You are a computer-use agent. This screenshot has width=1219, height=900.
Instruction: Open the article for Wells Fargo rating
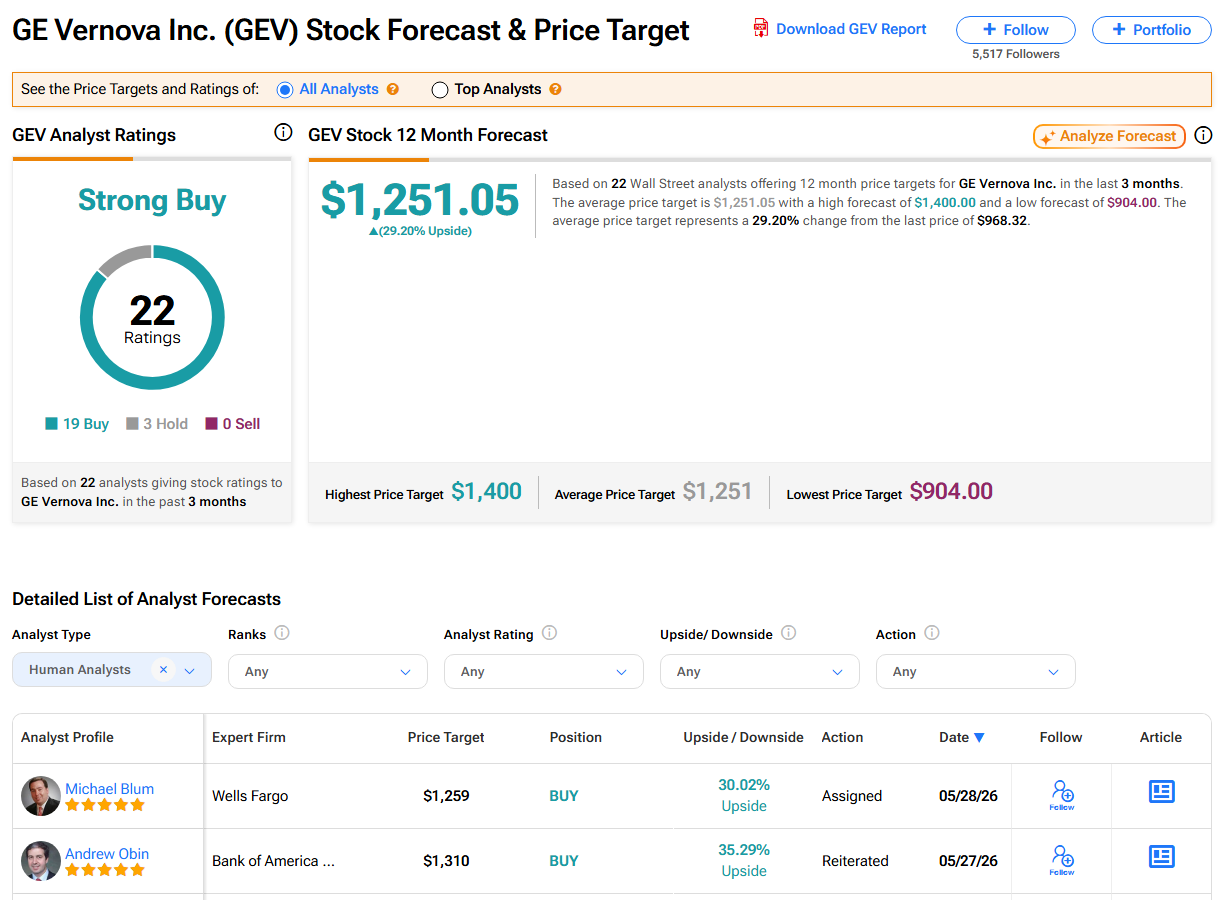[x=1161, y=792]
